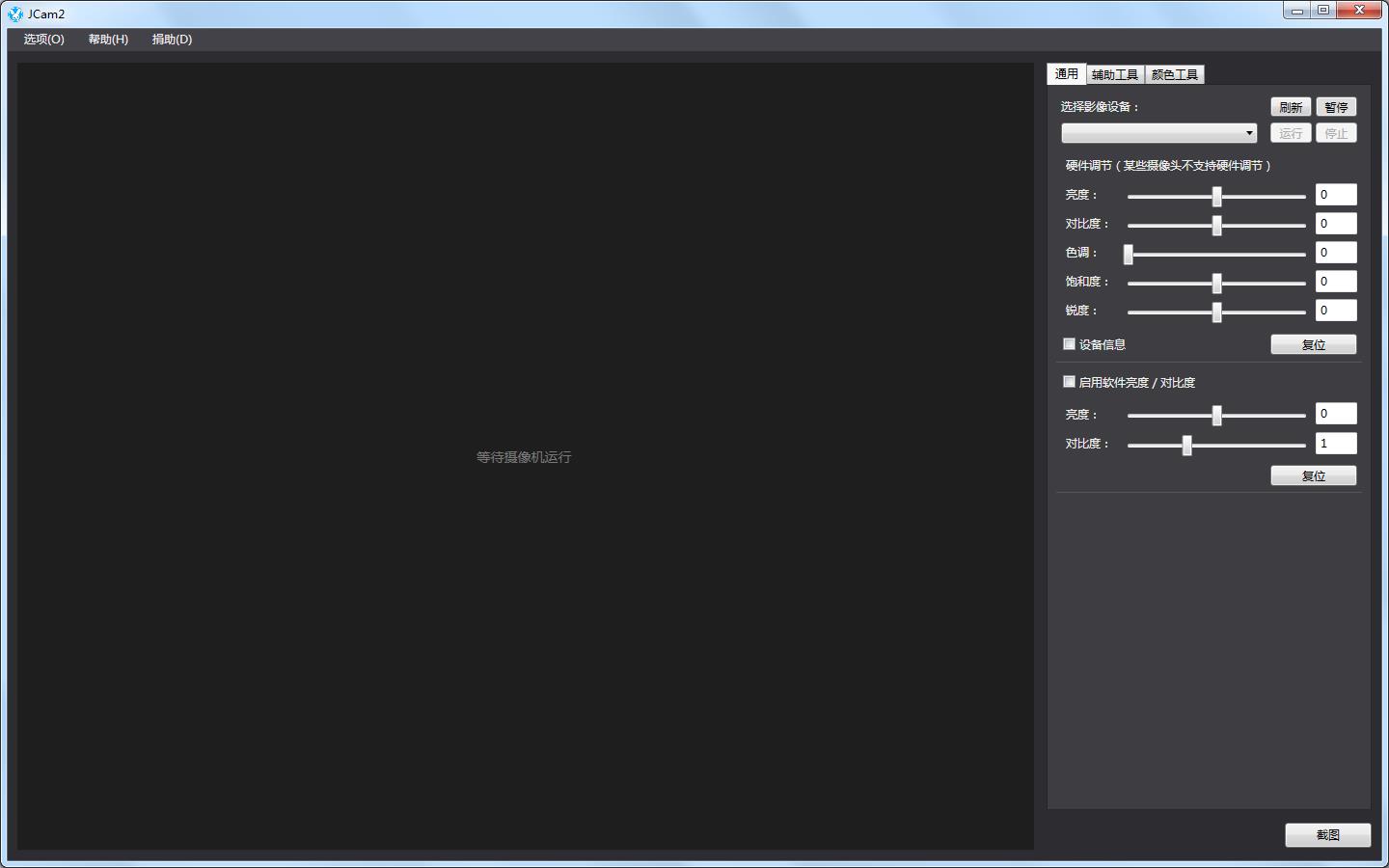Click the software 对比度 slider handle

pos(1187,445)
